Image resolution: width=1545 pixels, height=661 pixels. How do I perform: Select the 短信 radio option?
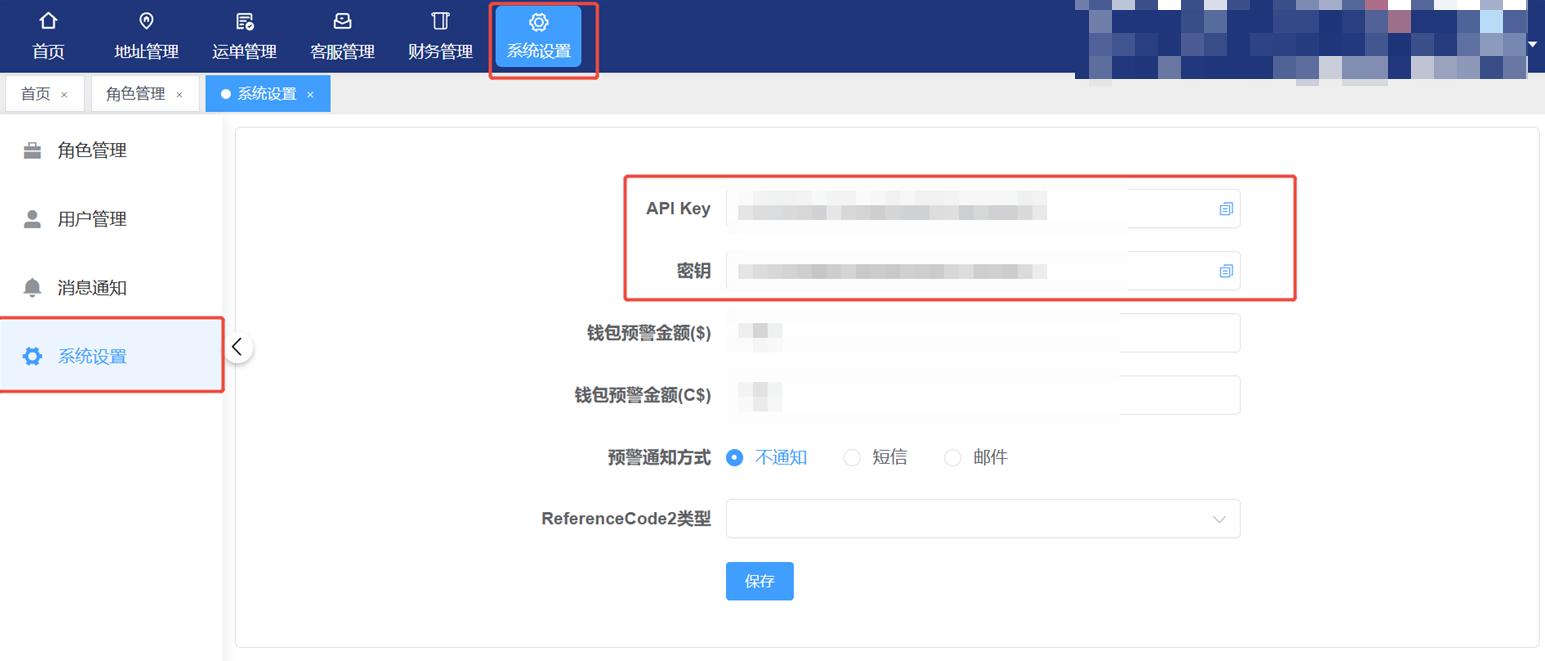(852, 458)
